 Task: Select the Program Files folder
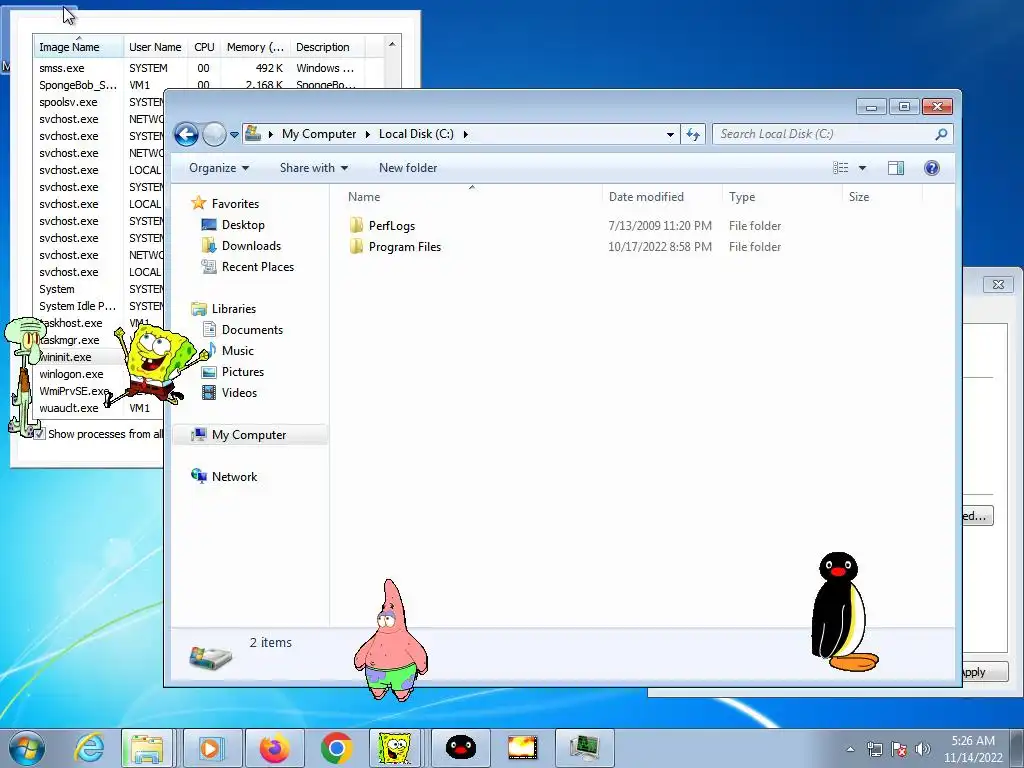click(x=404, y=247)
